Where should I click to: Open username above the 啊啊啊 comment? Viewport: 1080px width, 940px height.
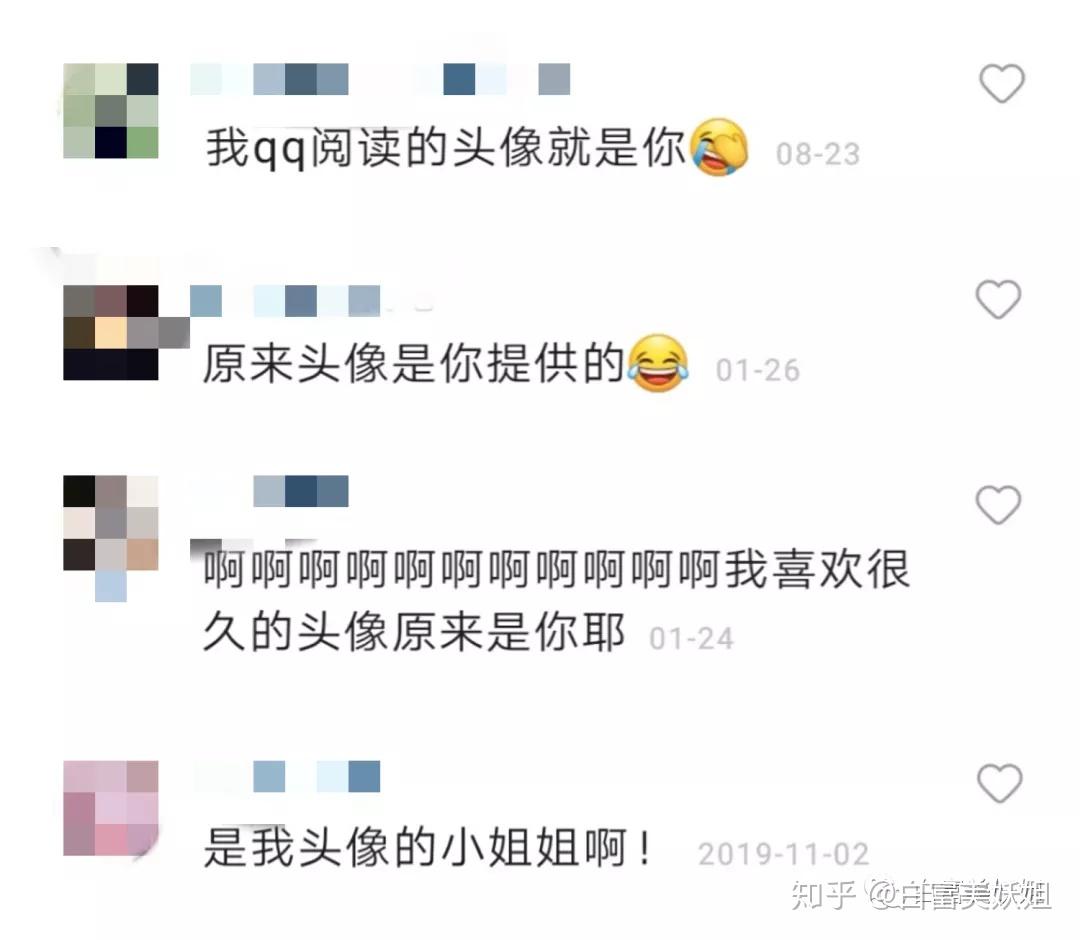click(x=301, y=491)
